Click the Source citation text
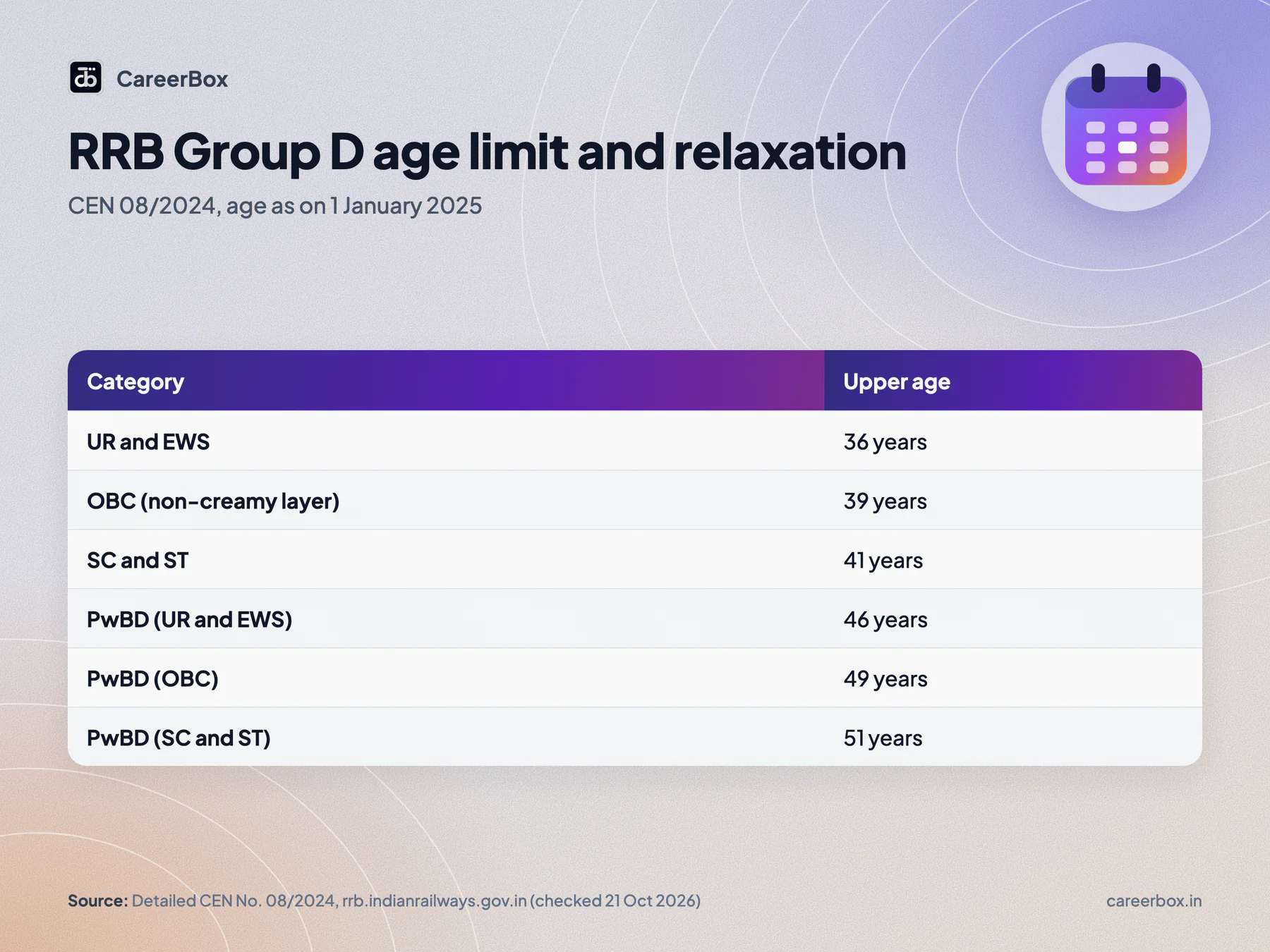Viewport: 1270px width, 952px height. coord(385,901)
